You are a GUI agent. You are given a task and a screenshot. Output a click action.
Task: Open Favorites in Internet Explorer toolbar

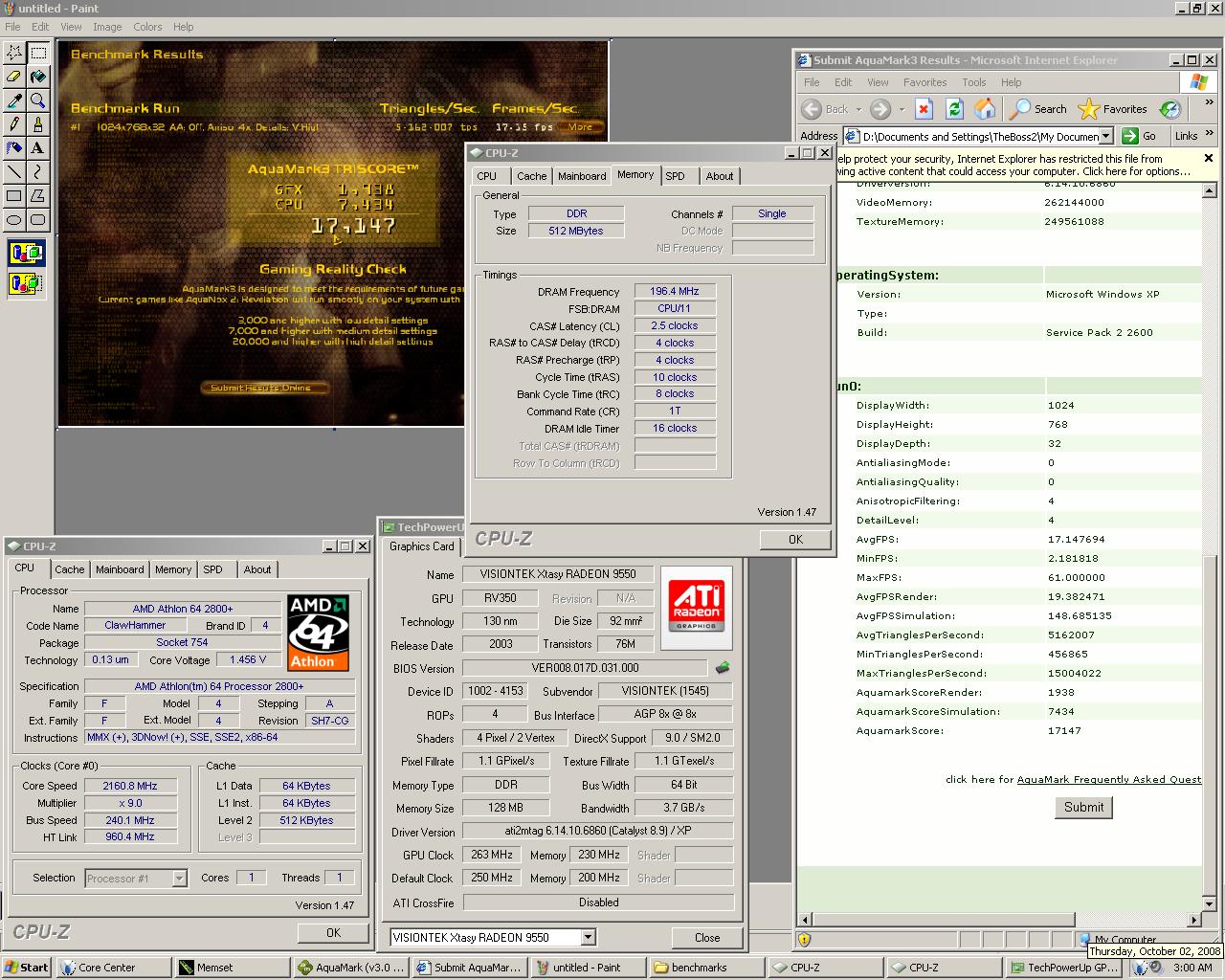tap(1113, 109)
